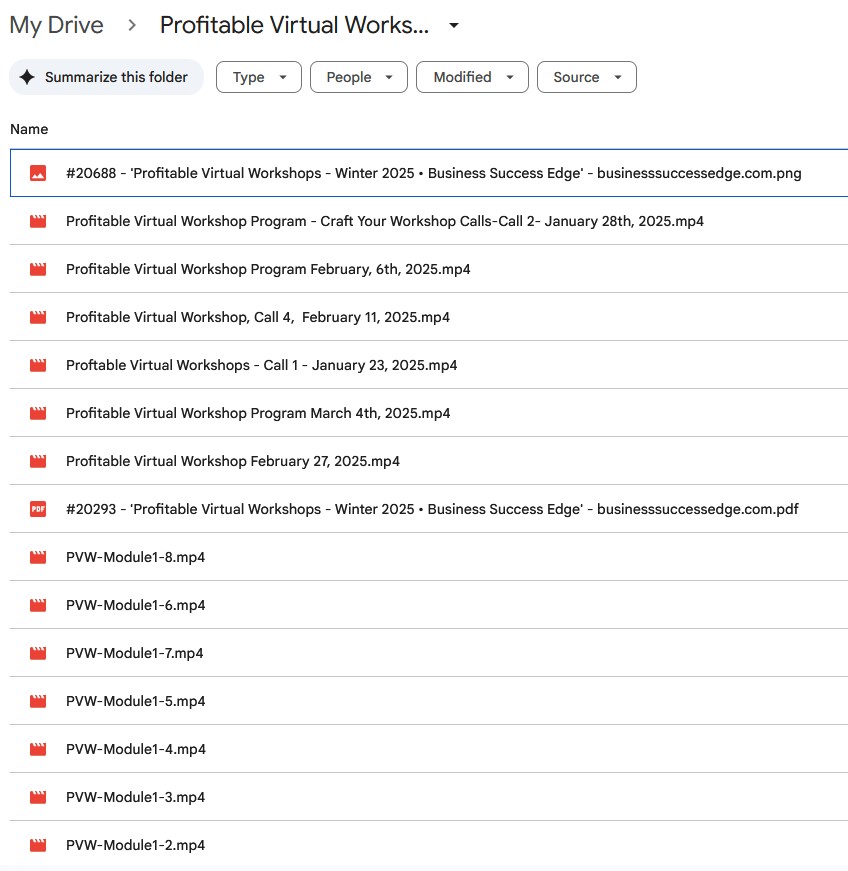Click the PDF icon of file #20293
This screenshot has height=871, width=848.
point(38,509)
